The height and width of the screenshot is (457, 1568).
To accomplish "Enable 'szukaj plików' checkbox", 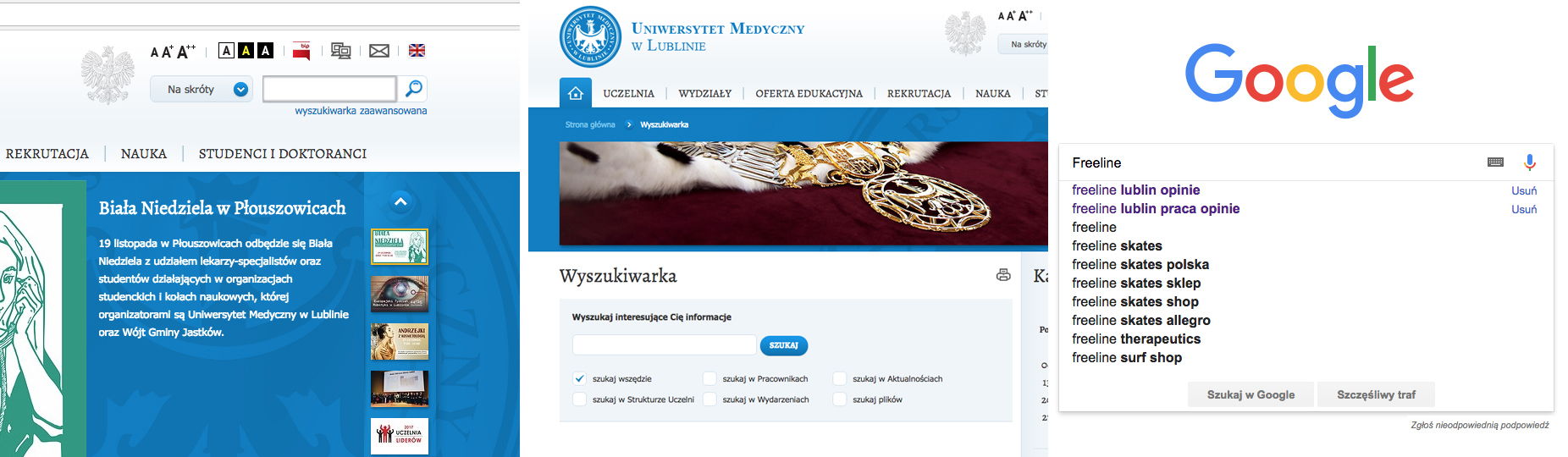I will (x=840, y=399).
